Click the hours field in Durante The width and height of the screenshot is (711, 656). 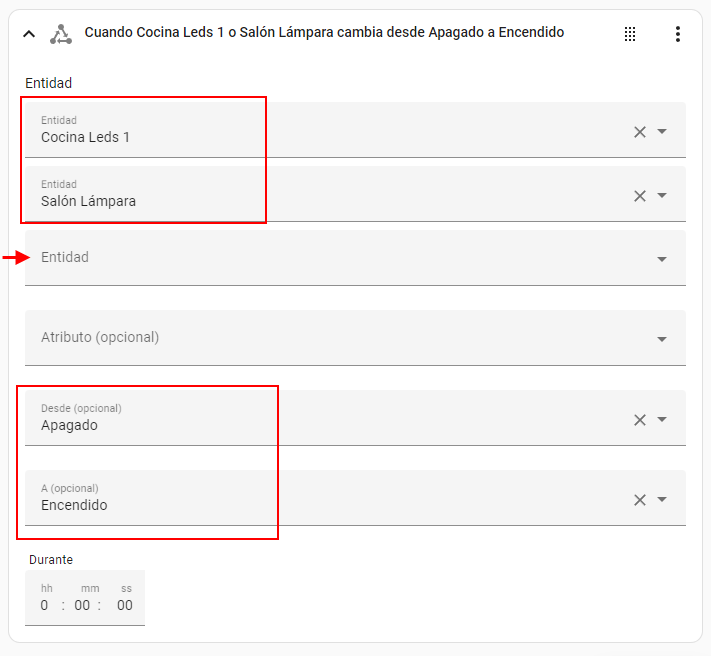[45, 605]
